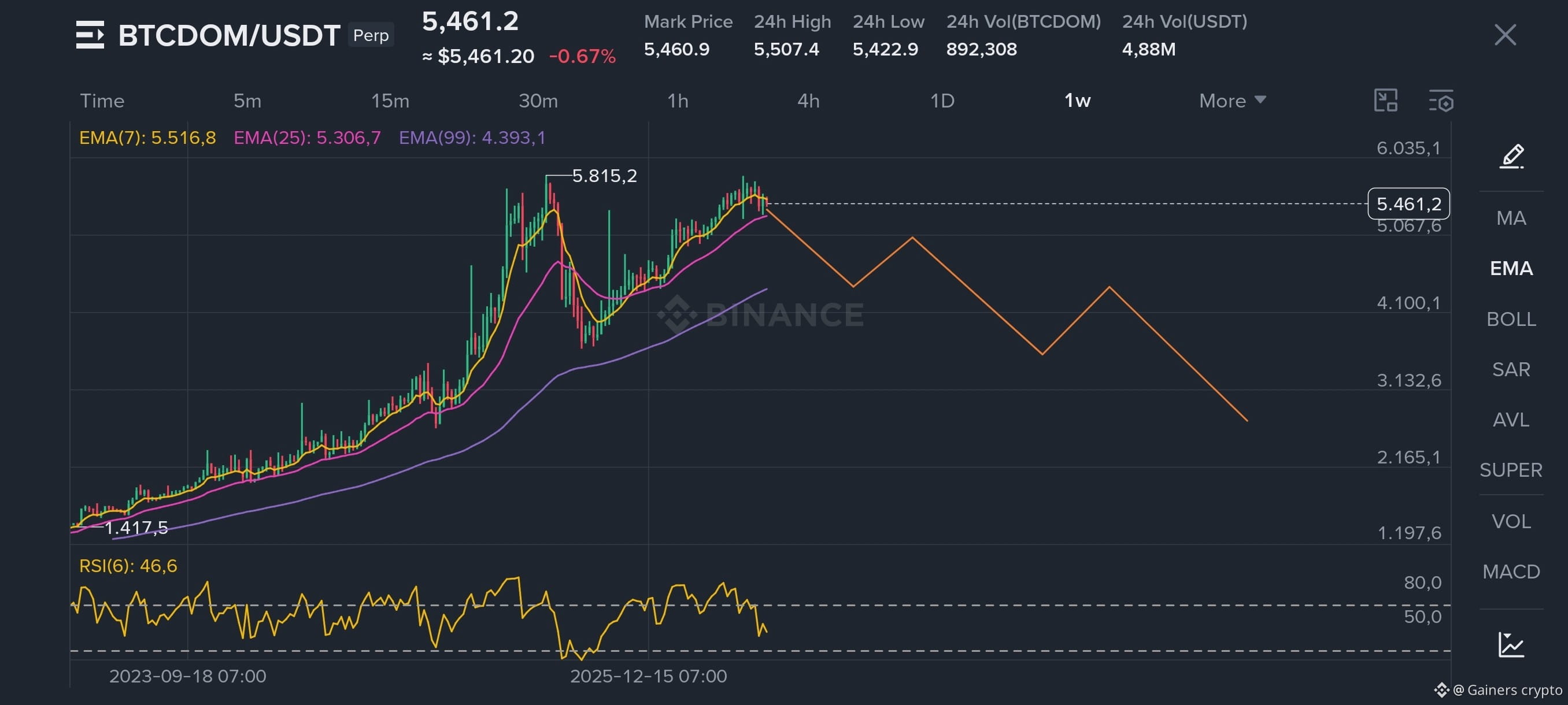Click the 6.035,1 price axis label

coord(1409,148)
